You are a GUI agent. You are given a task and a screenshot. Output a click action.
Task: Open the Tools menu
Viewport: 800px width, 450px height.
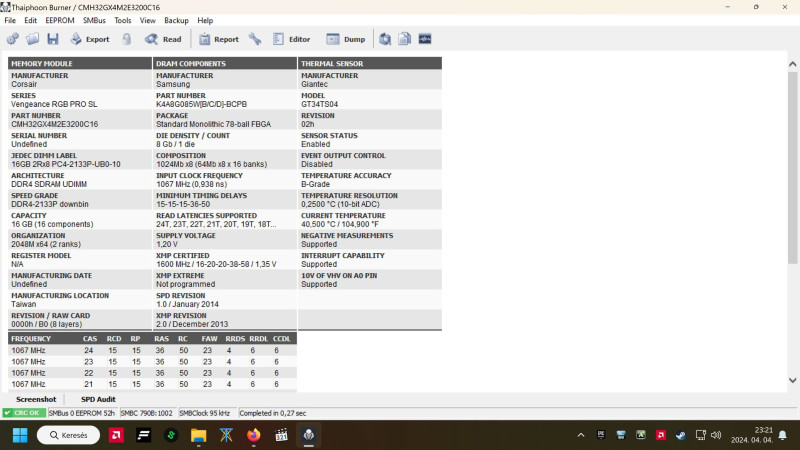pos(122,20)
